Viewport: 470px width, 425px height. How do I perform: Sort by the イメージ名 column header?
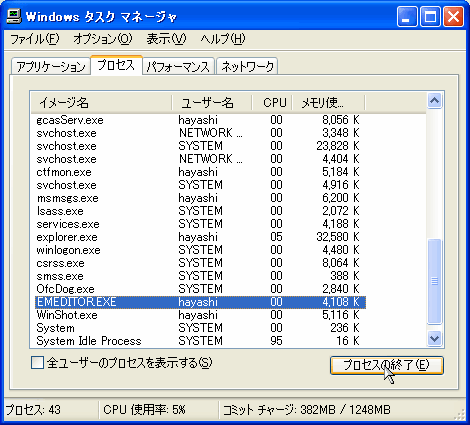(102, 103)
